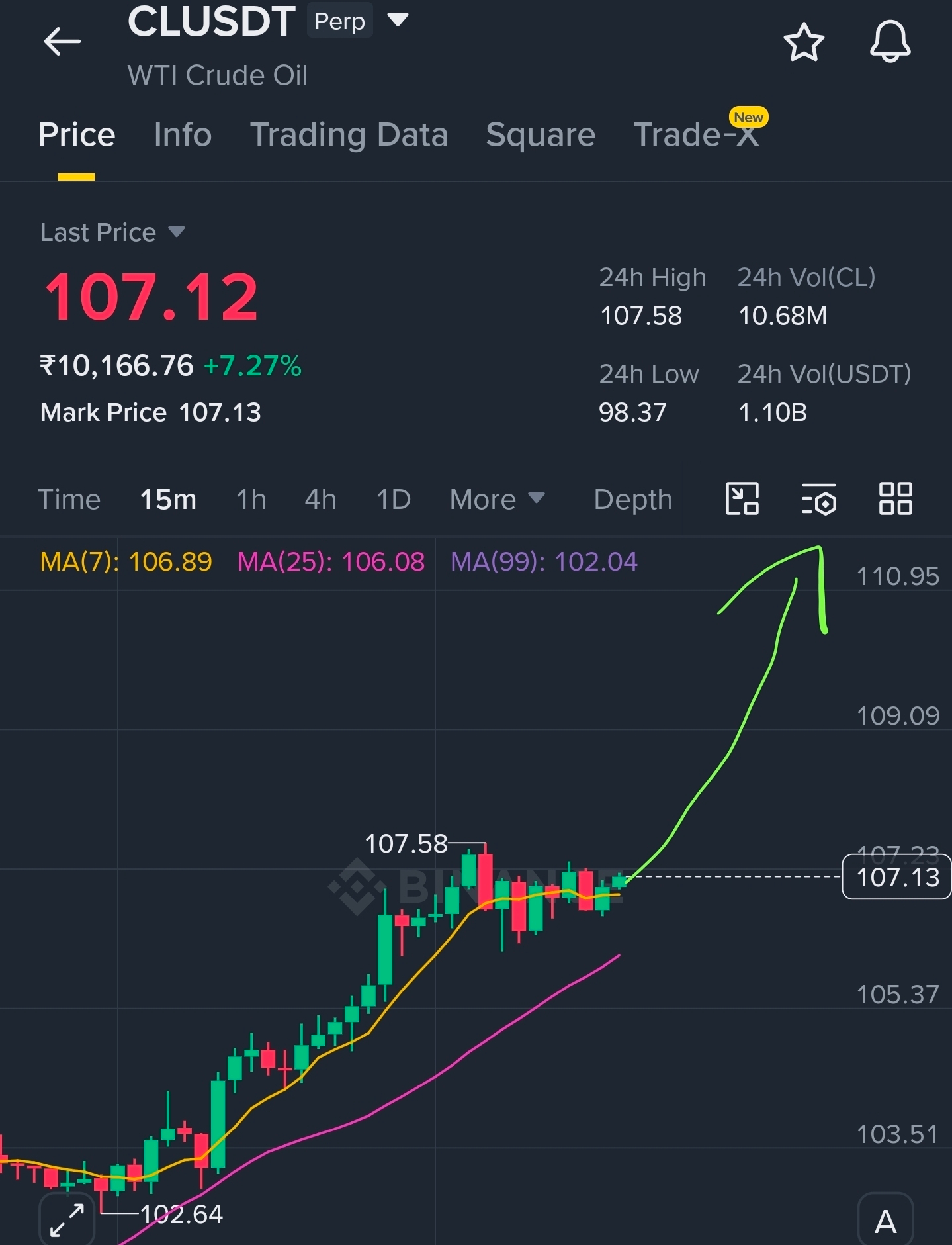The height and width of the screenshot is (1245, 952).
Task: Switch to the 1h timeframe
Action: (x=251, y=500)
